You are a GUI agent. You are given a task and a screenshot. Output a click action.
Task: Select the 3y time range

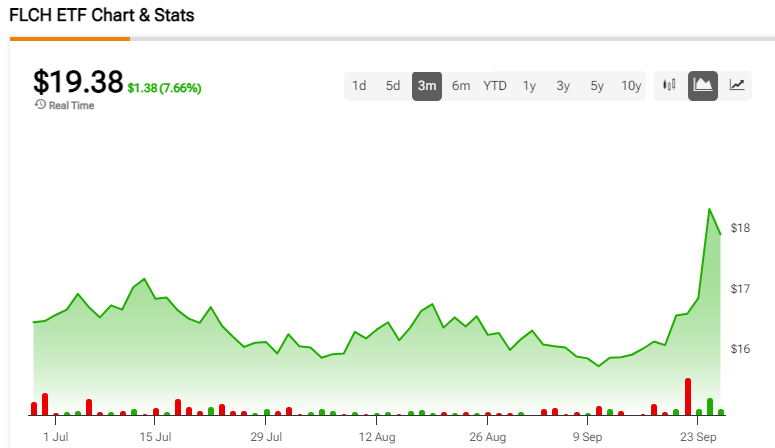pos(563,86)
